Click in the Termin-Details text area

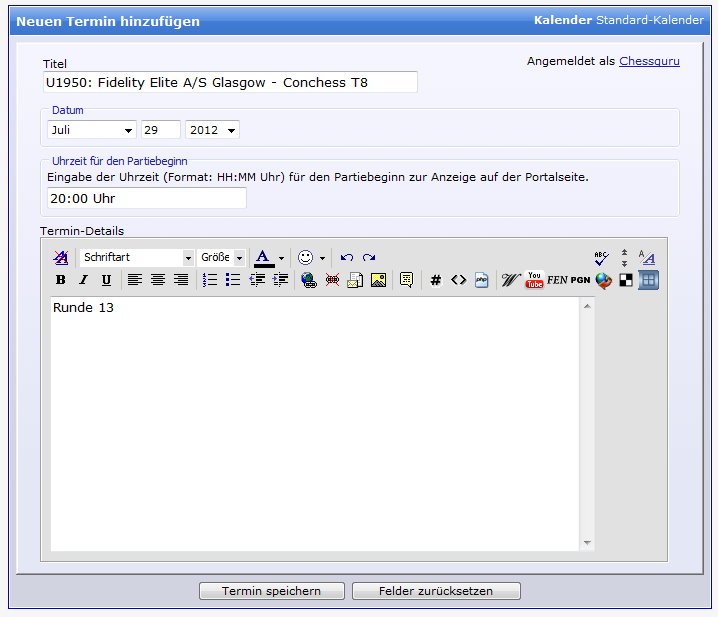coord(315,424)
